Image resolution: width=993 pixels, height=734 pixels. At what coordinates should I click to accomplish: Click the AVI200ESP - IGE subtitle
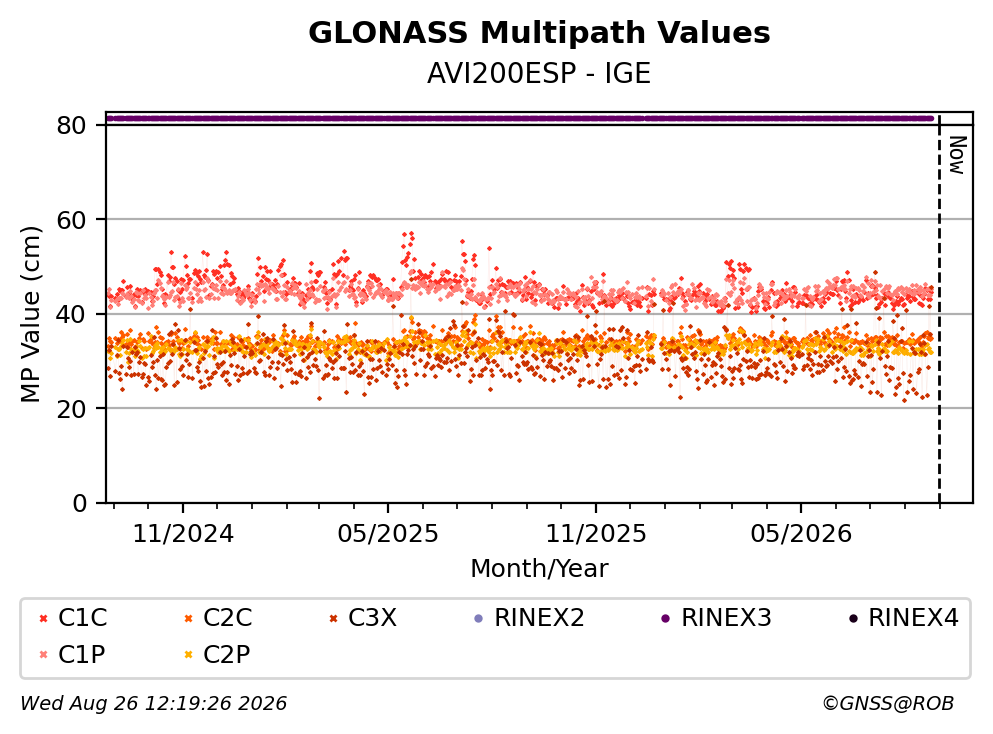539,74
